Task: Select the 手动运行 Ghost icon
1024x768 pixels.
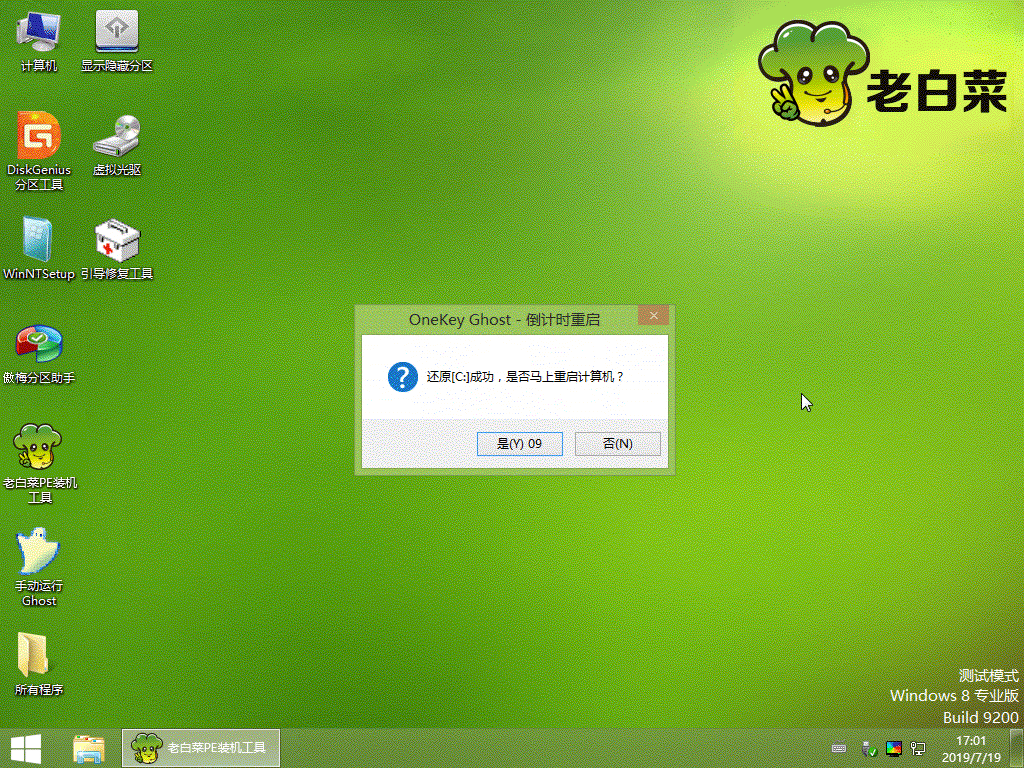Action: pyautogui.click(x=39, y=567)
